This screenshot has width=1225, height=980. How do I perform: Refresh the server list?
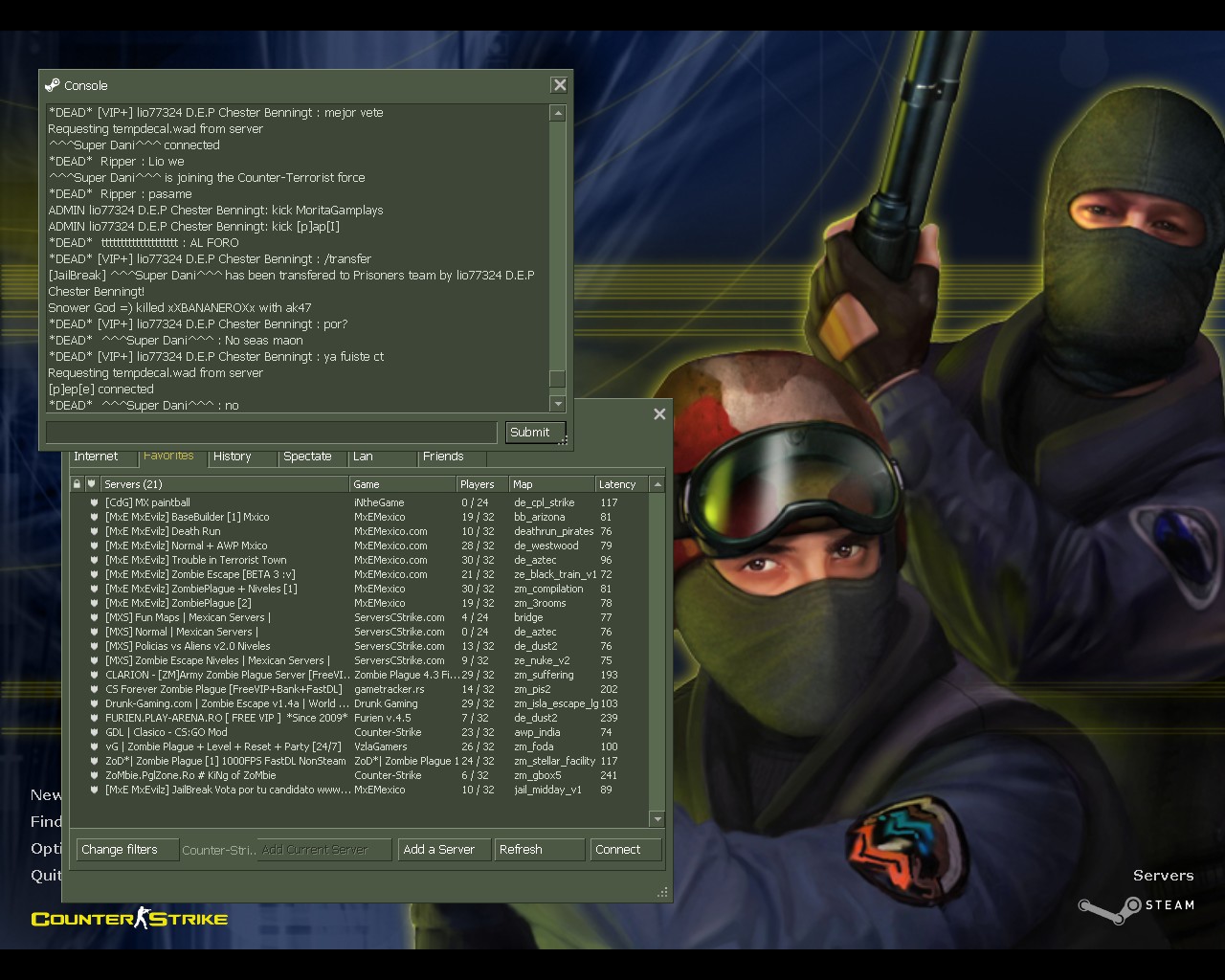pyautogui.click(x=539, y=850)
